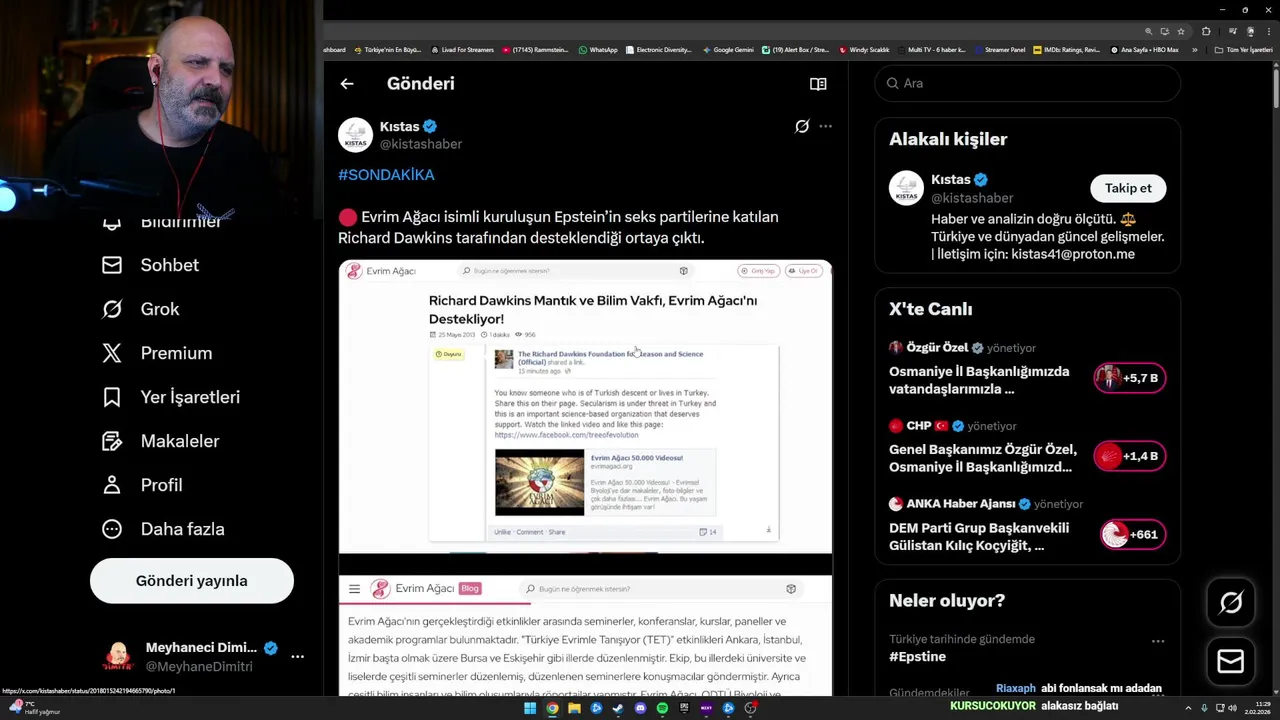Viewport: 1280px width, 720px height.
Task: Open floating messages envelope button
Action: tap(1231, 661)
